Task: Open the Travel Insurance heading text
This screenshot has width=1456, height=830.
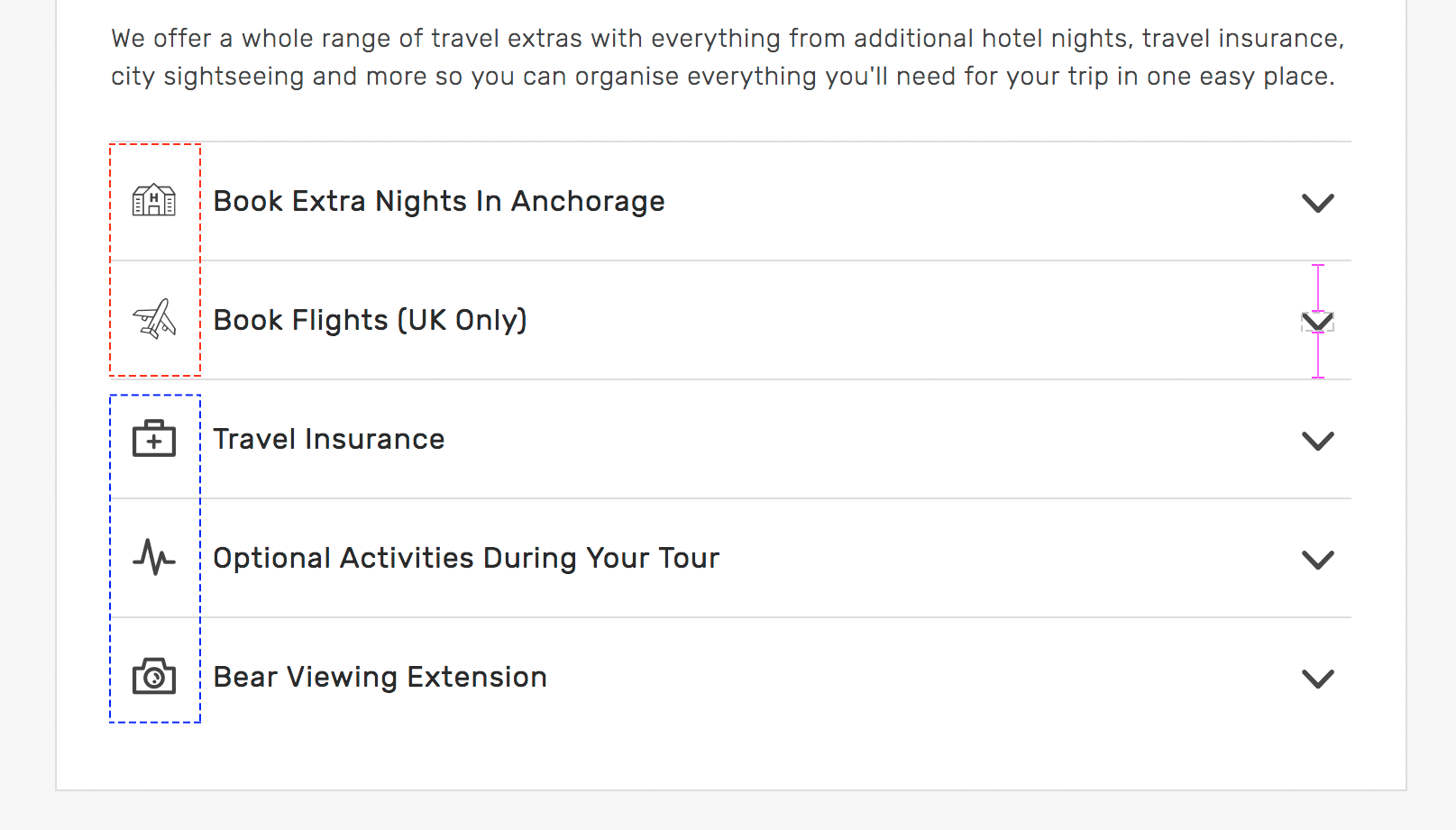Action: pyautogui.click(x=329, y=439)
